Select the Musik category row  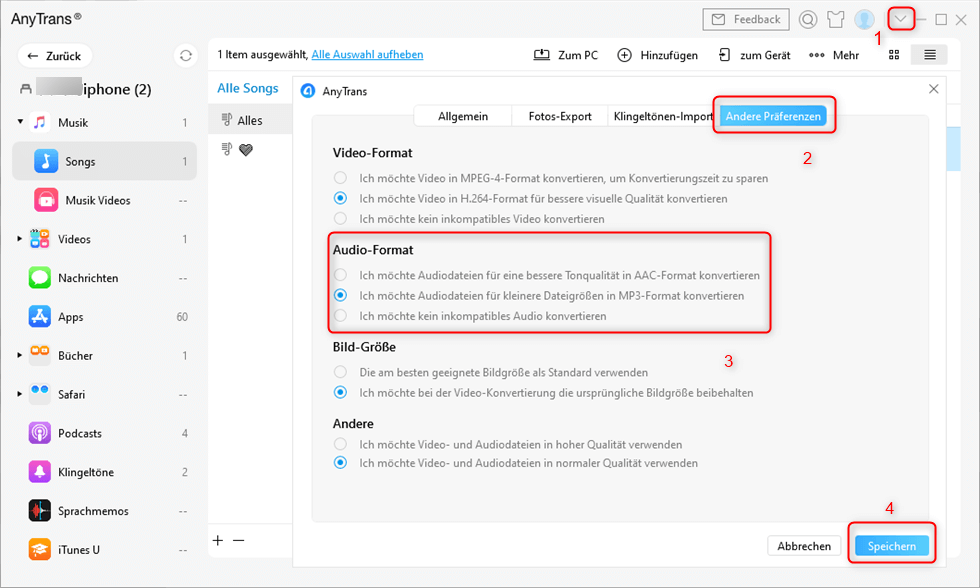click(x=104, y=122)
